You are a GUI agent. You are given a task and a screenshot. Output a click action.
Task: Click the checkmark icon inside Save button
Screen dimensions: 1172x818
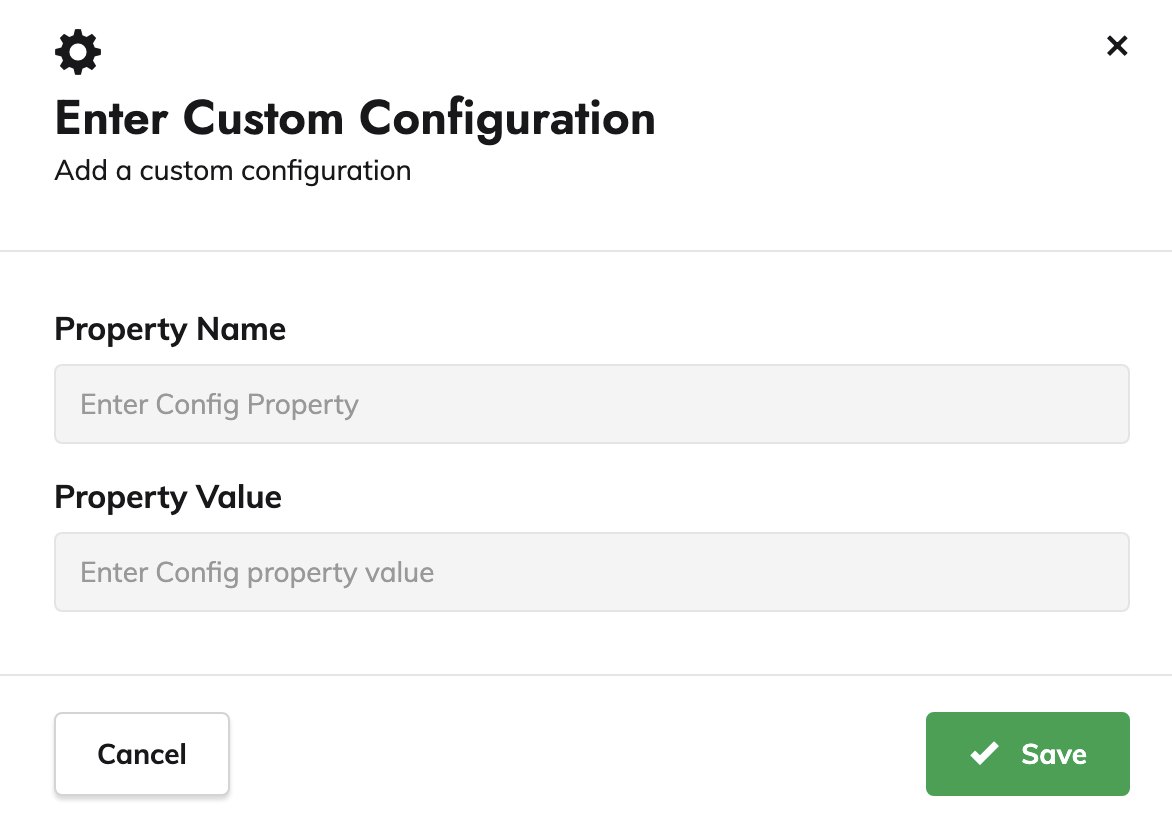click(x=984, y=753)
